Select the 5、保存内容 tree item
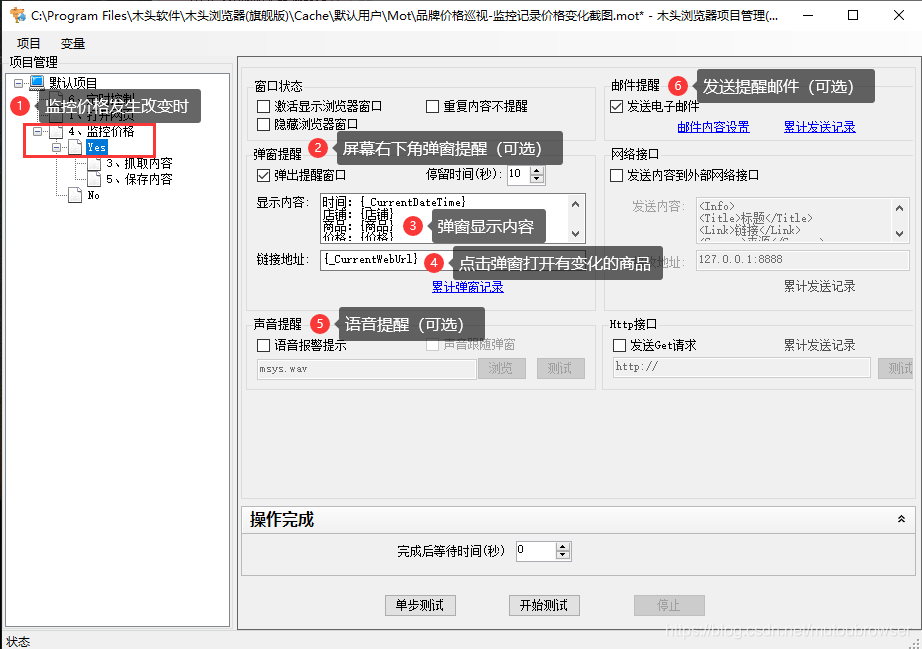922x649 pixels. [x=139, y=179]
